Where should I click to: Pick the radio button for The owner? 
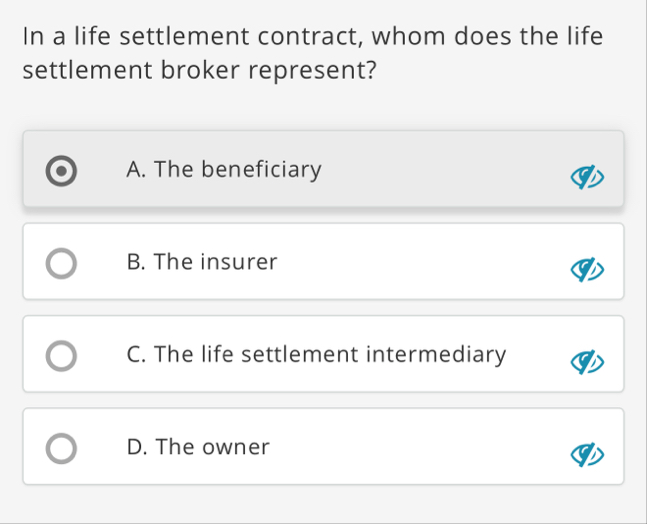(61, 448)
